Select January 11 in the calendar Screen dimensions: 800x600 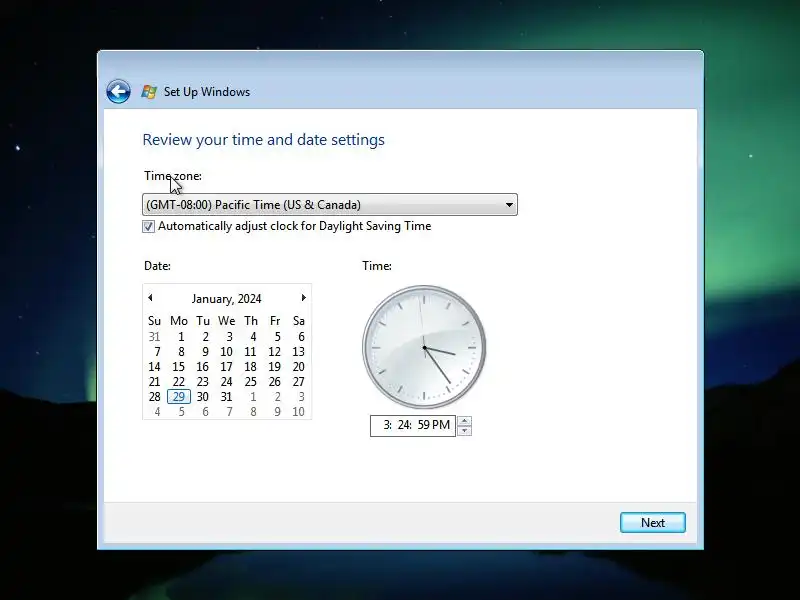[x=250, y=352]
